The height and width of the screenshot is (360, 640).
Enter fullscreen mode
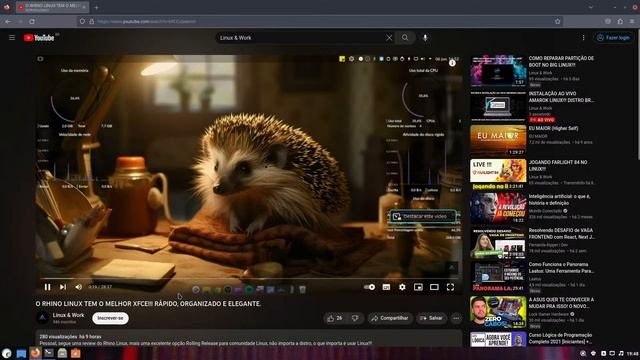(x=450, y=287)
